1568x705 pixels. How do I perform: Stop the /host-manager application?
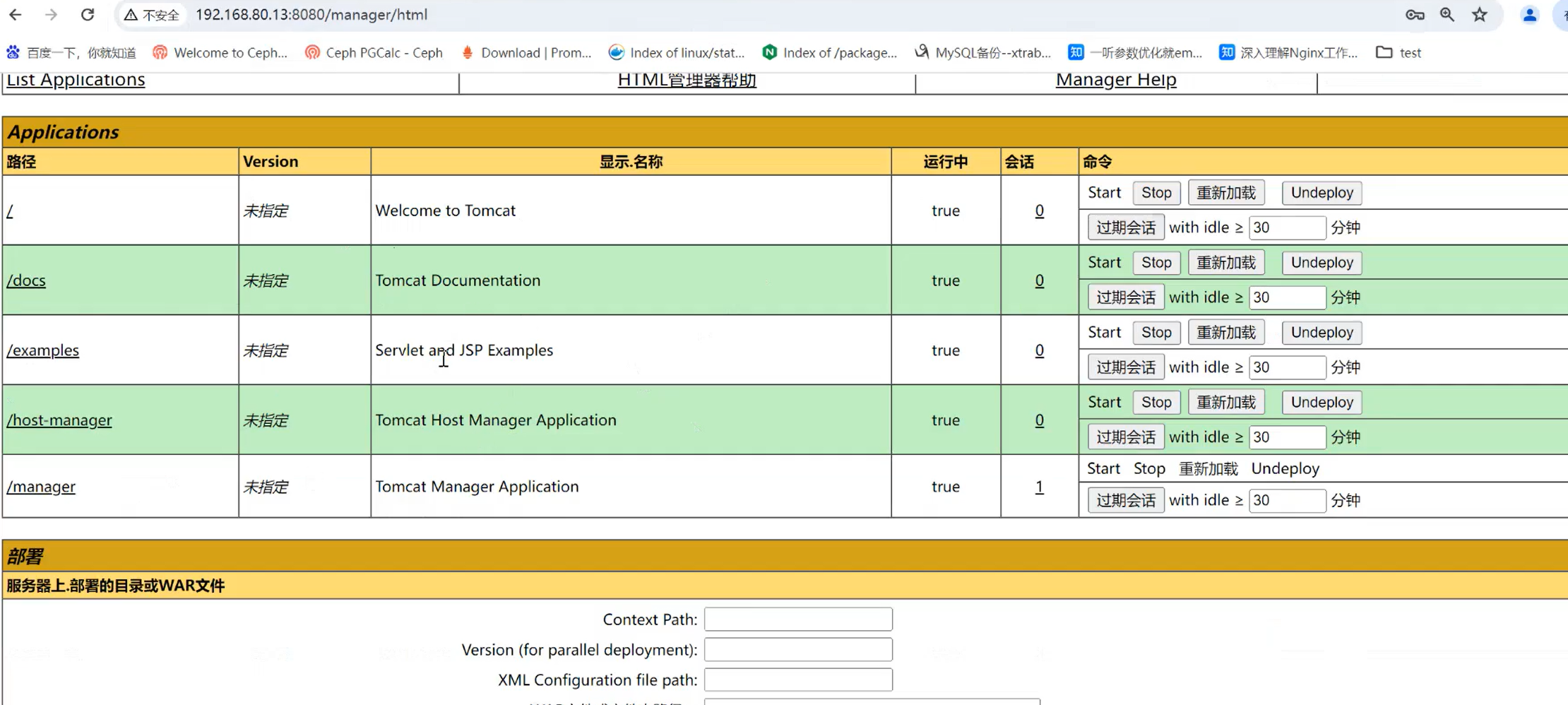1156,403
